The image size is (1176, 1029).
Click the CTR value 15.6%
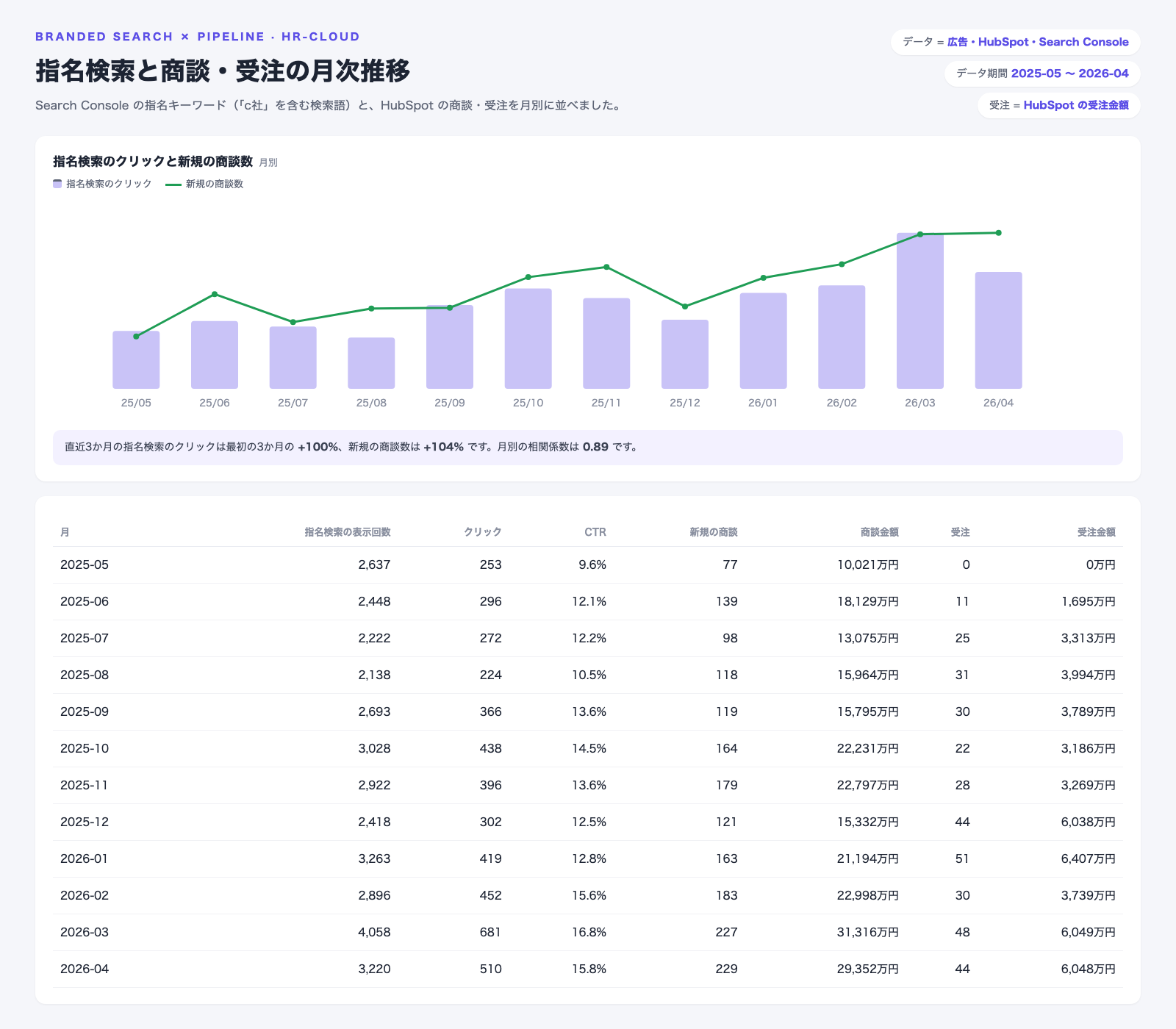click(x=589, y=895)
